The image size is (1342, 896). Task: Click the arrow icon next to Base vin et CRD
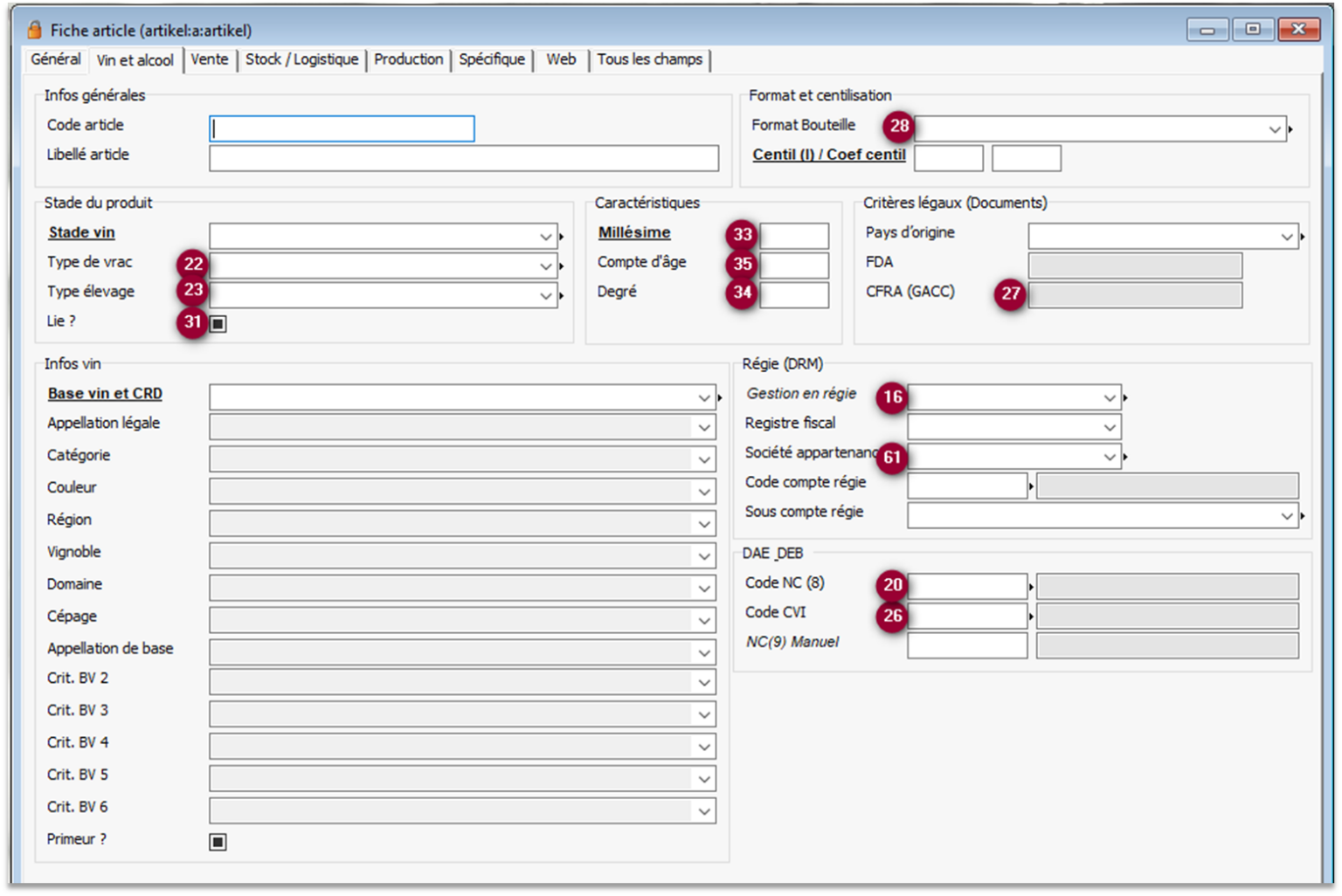(x=719, y=398)
